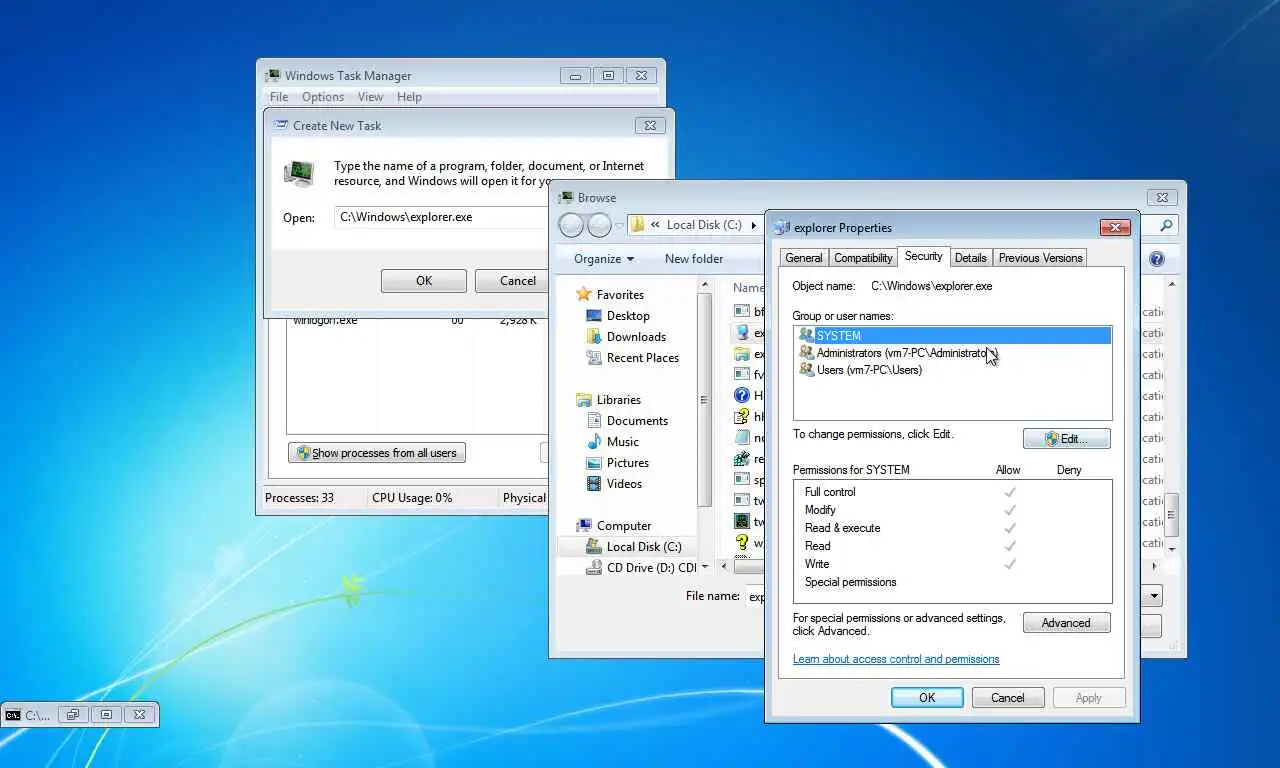This screenshot has width=1280, height=768.
Task: Restore the minimized command prompt window
Action: [x=71, y=715]
